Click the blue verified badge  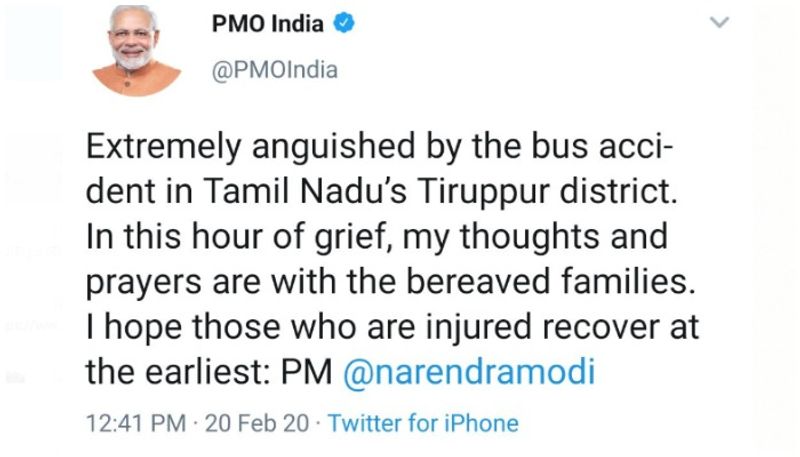[x=343, y=25]
